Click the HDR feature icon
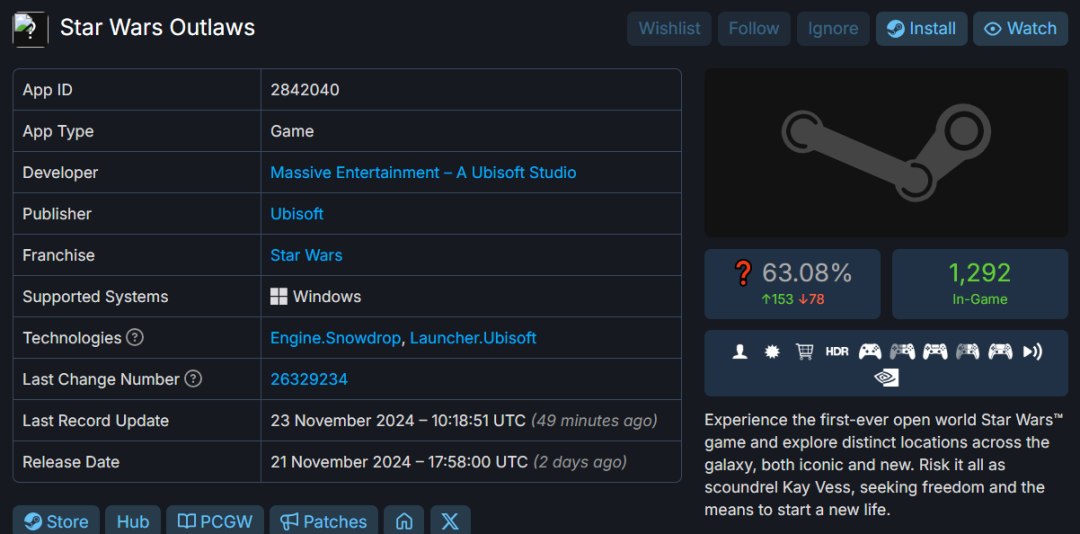 click(837, 351)
